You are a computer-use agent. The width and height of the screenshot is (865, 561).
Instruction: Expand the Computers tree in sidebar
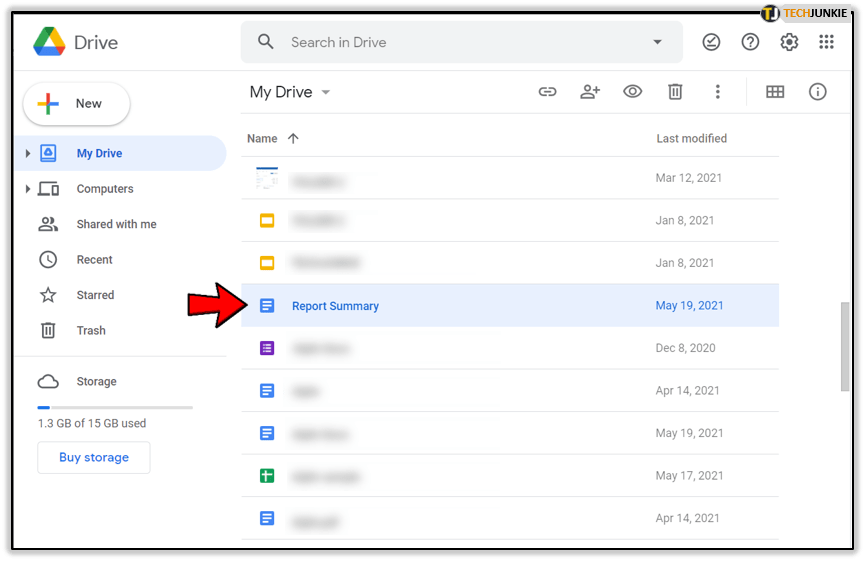tap(28, 189)
